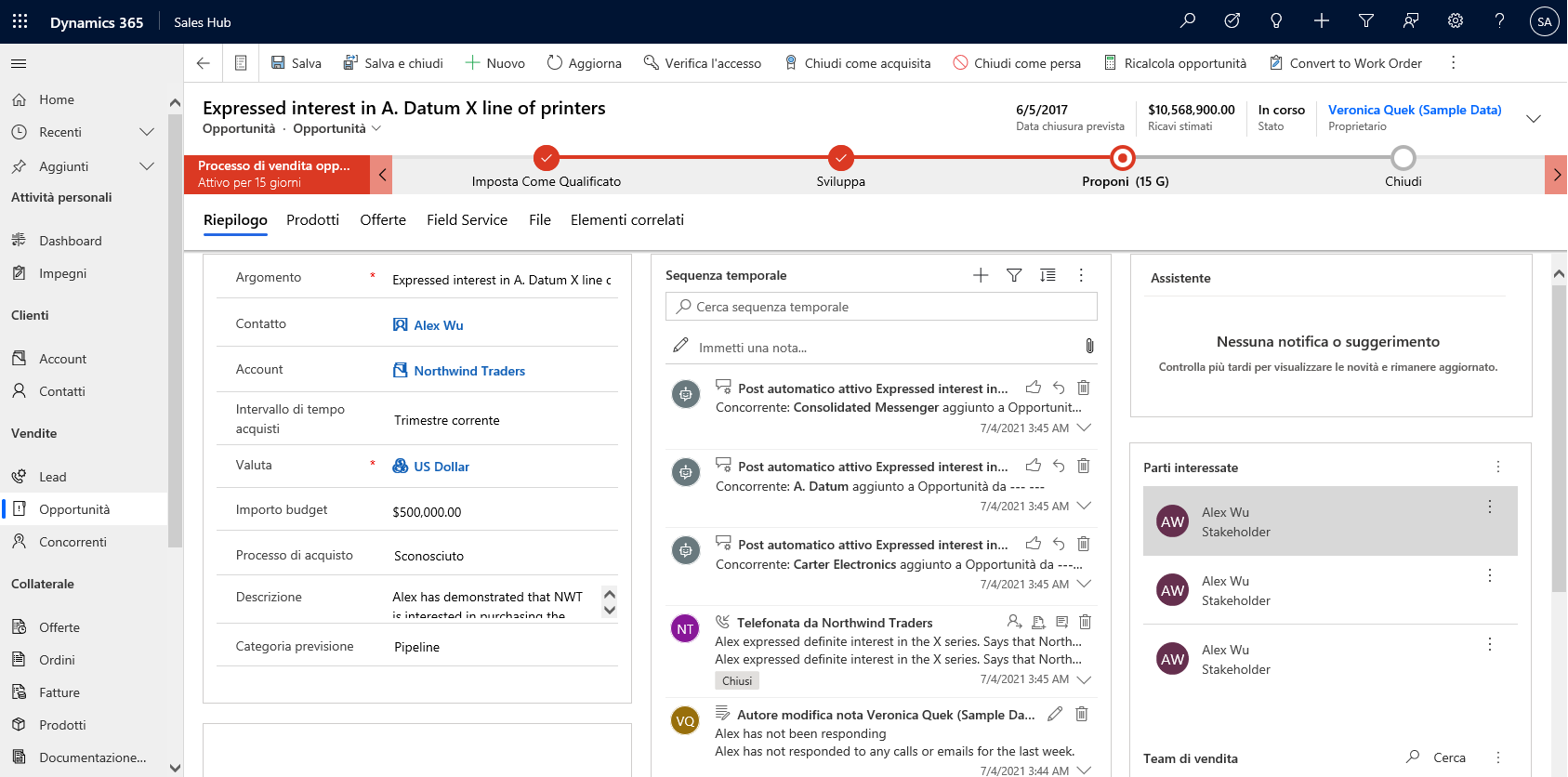Screen dimensions: 1568x777
Task: Add a new timeline record with plus icon
Action: point(981,275)
